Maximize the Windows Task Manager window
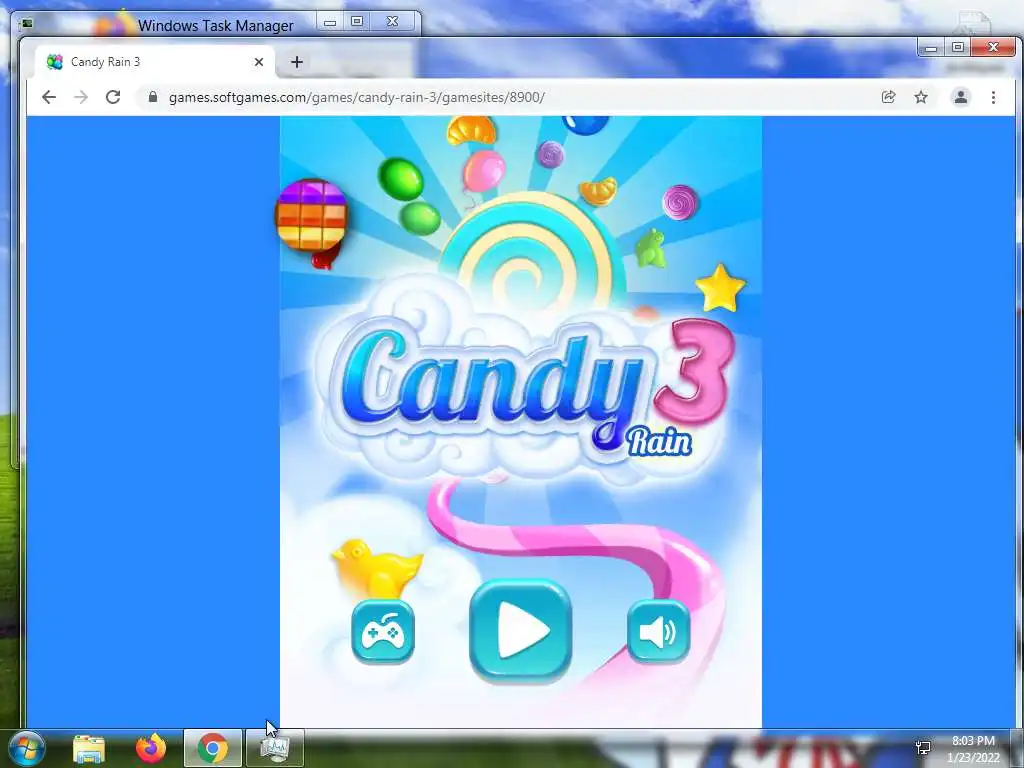Viewport: 1024px width, 768px height. [357, 22]
